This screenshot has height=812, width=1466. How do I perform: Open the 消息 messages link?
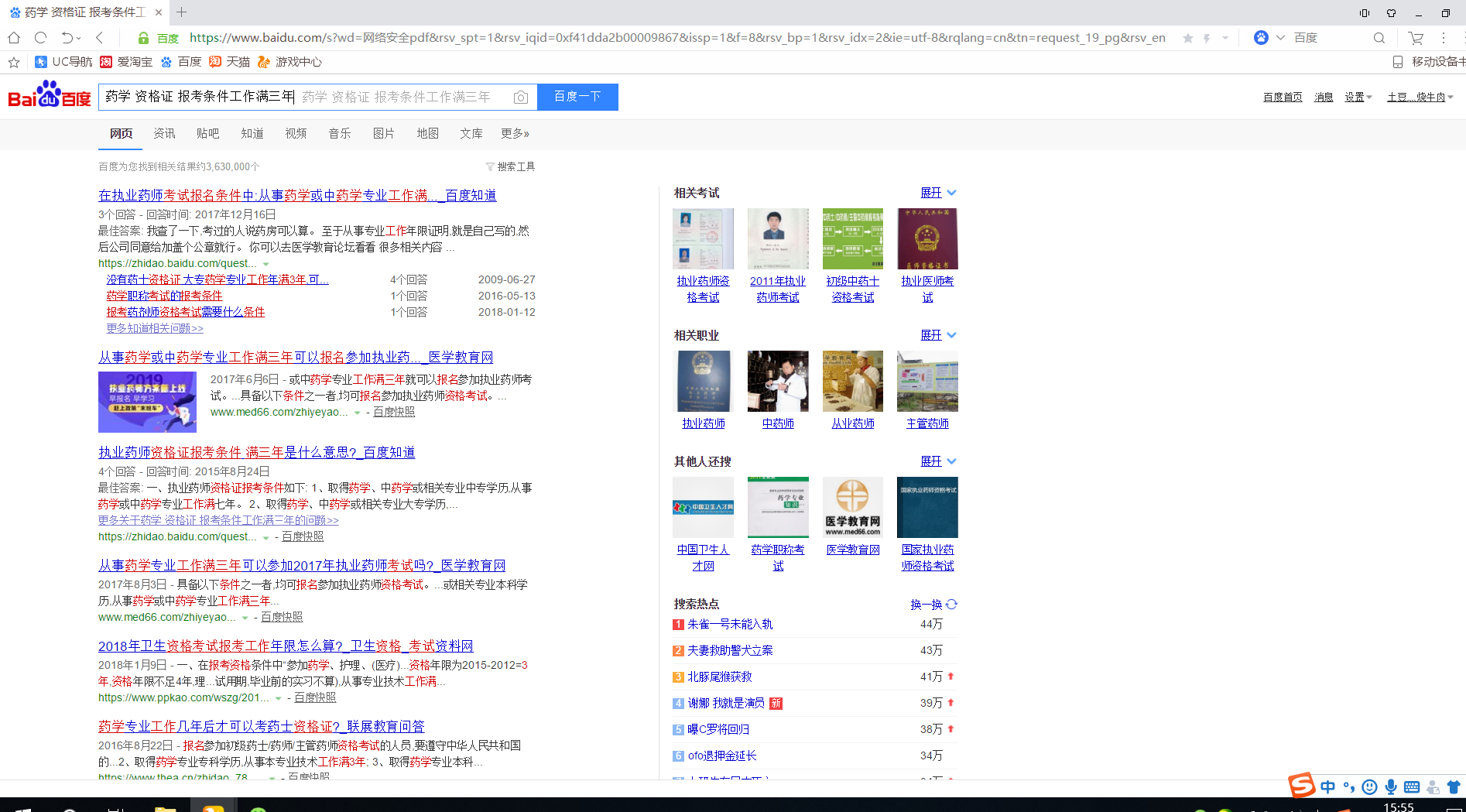click(x=1324, y=97)
